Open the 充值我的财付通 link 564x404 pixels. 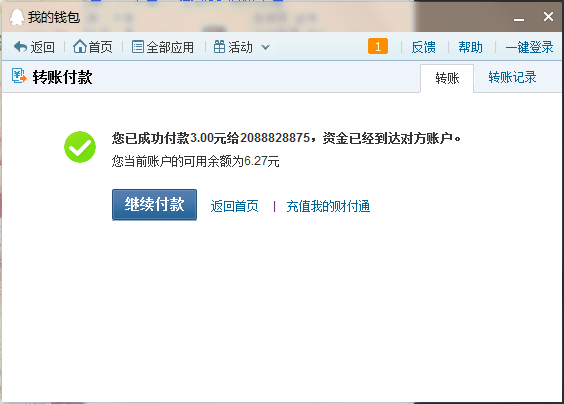328,206
